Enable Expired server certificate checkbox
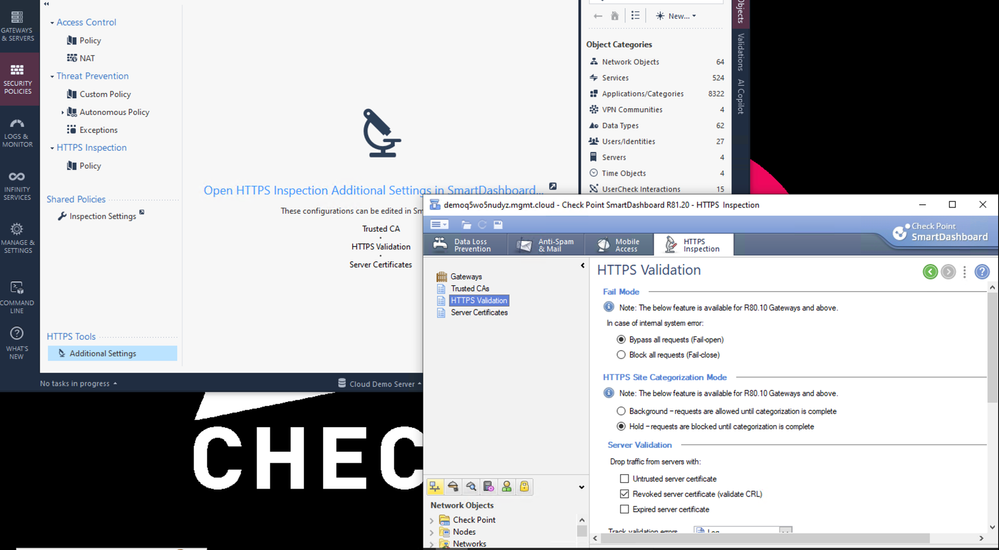 (624, 509)
